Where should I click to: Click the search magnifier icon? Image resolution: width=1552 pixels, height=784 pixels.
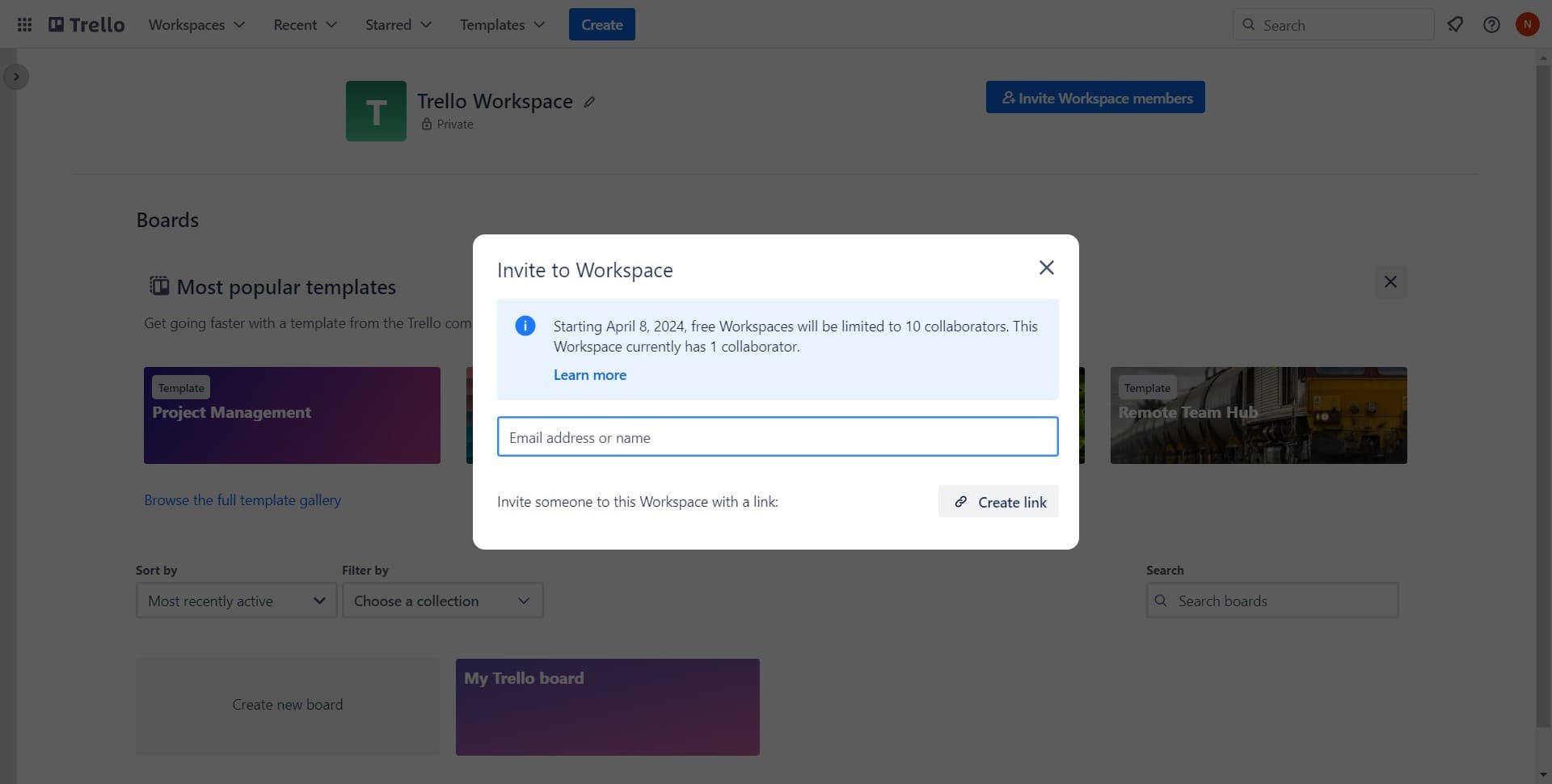1248,25
